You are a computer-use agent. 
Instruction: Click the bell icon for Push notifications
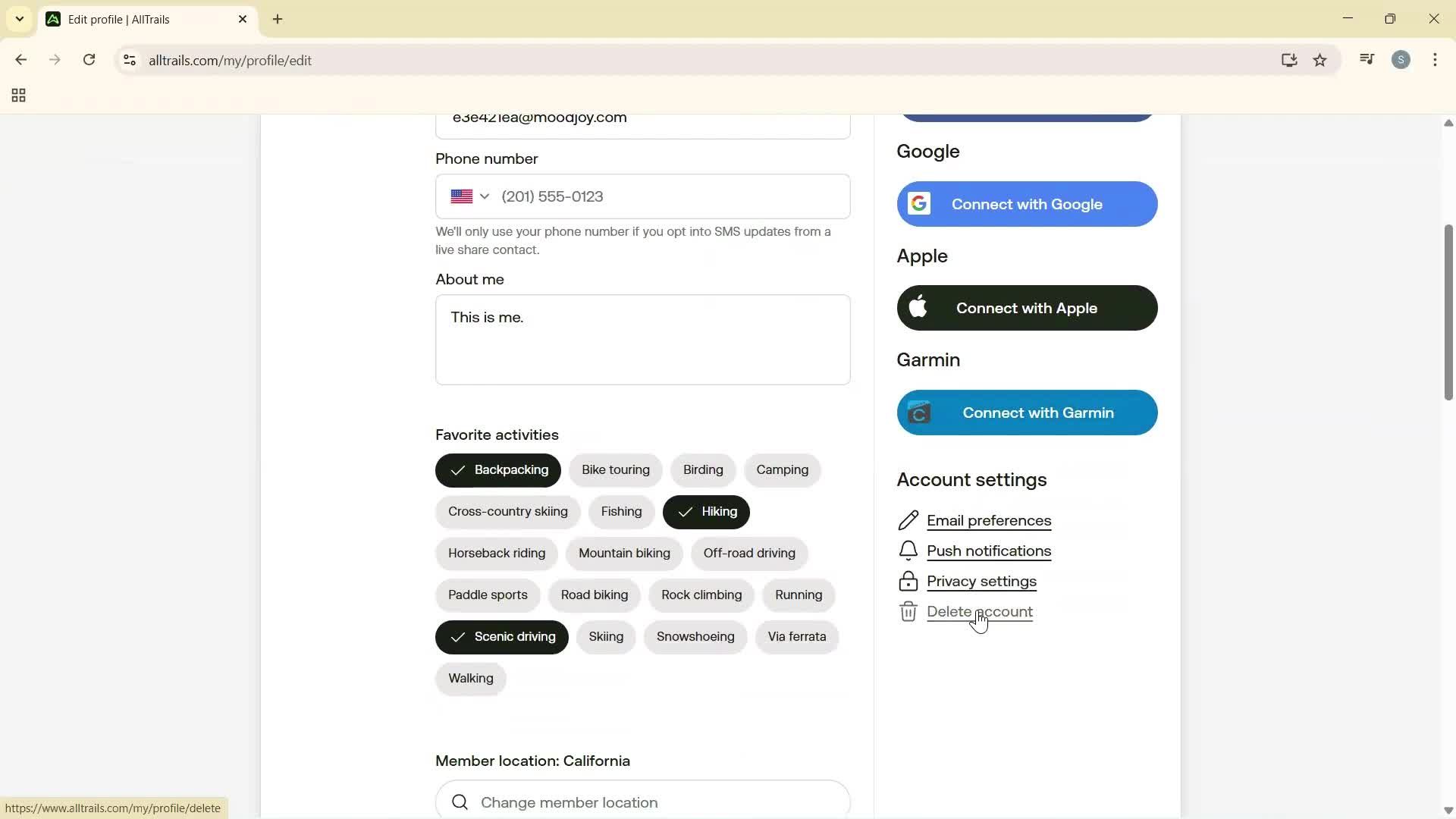[x=909, y=551]
